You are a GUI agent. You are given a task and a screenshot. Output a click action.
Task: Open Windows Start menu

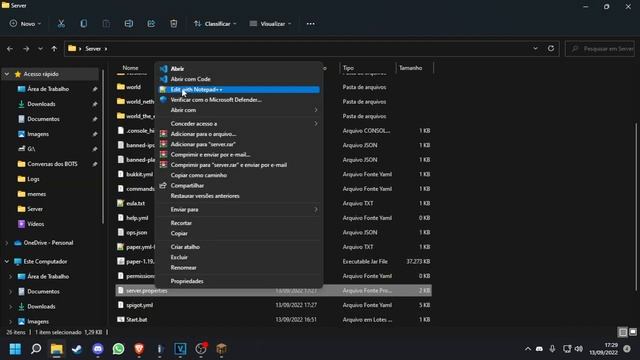(15, 349)
